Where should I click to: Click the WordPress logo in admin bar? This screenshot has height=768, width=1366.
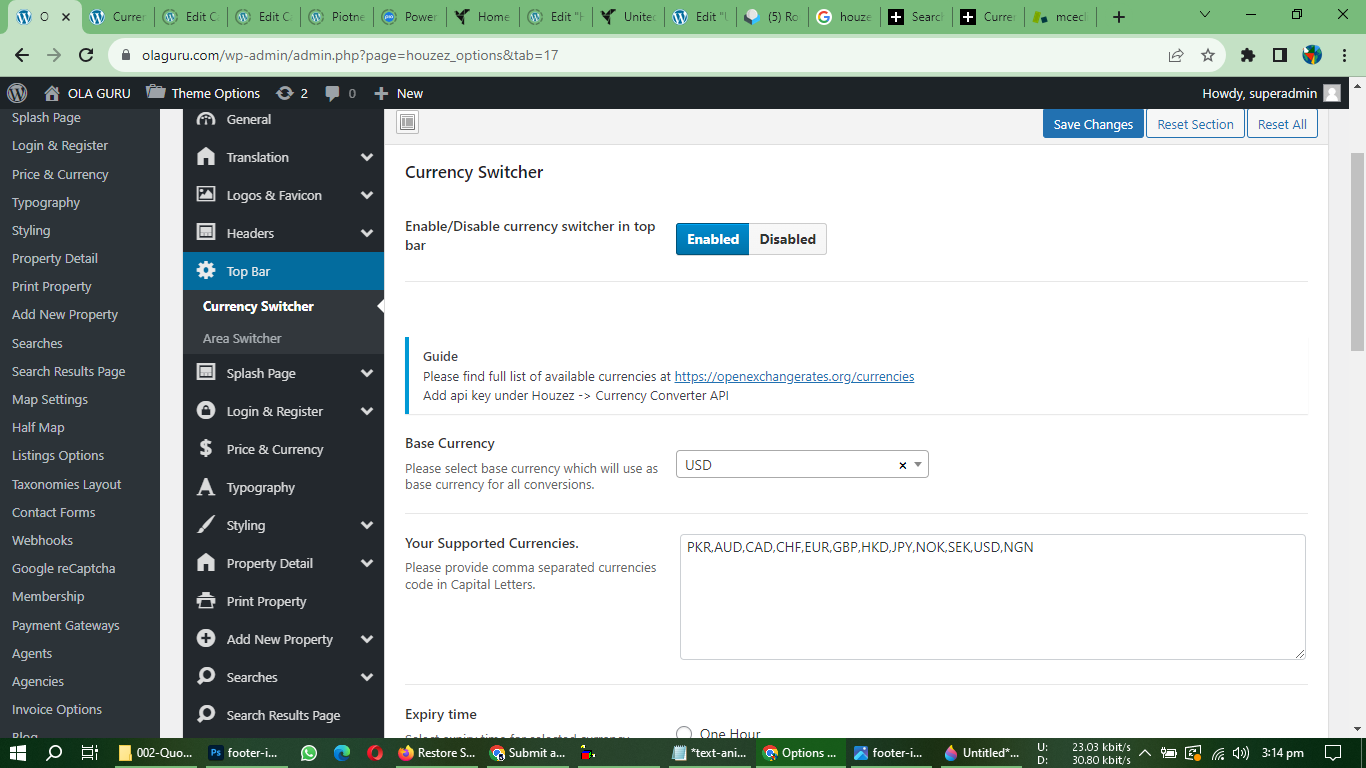[x=17, y=93]
